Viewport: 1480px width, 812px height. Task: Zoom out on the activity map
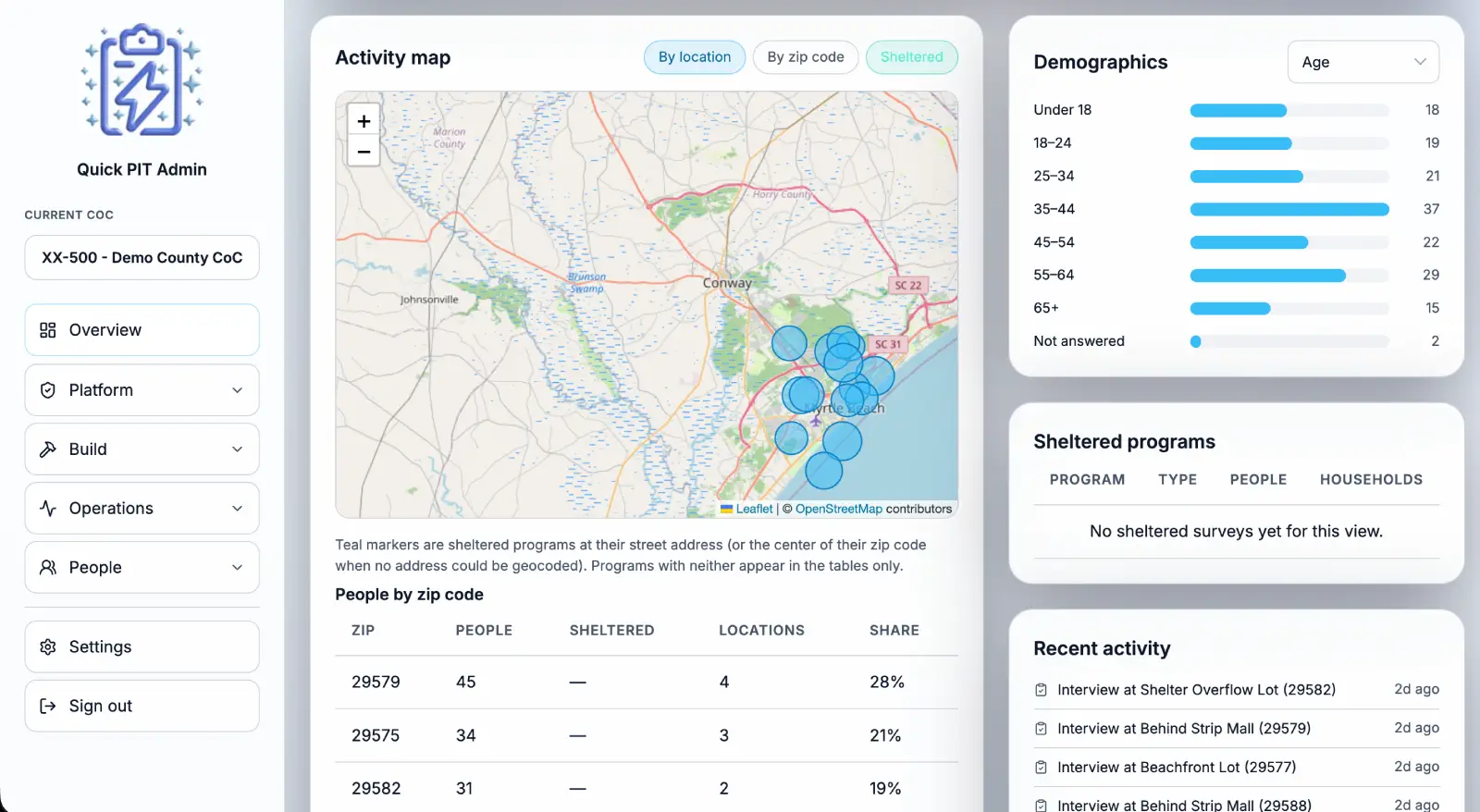tap(364, 151)
